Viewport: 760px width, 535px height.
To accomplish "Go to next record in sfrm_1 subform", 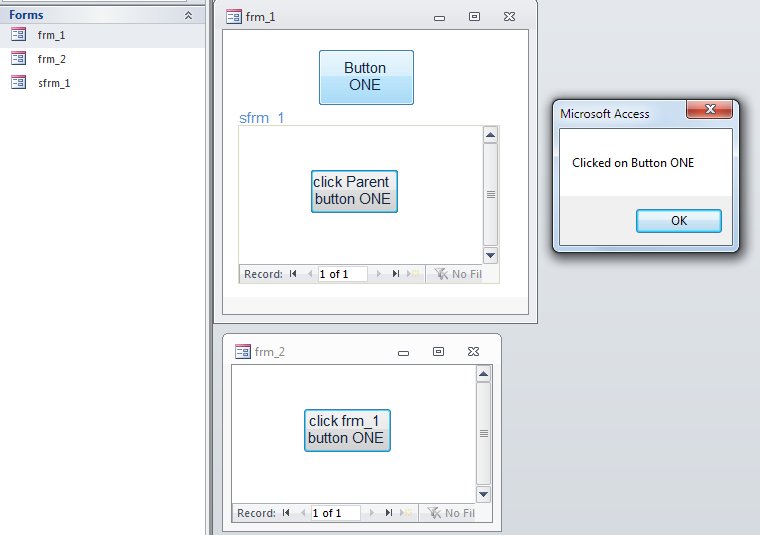I will click(379, 274).
